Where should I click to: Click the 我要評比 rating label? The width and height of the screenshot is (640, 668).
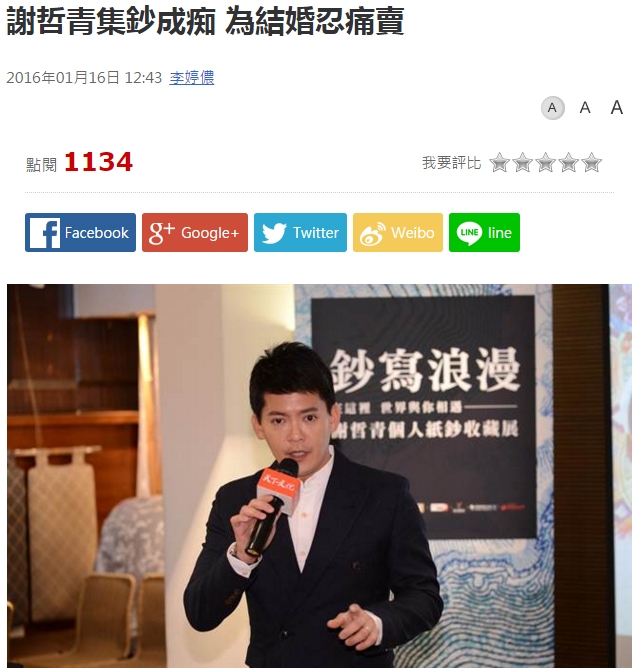pyautogui.click(x=452, y=163)
